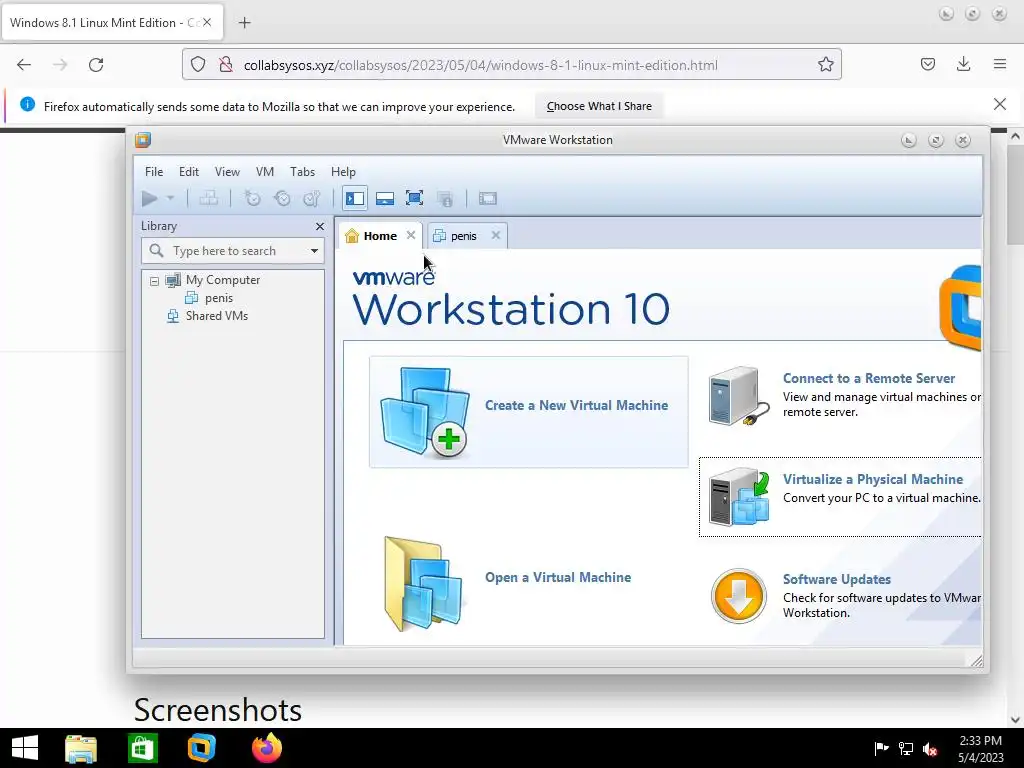Click the Home tab house icon
1024x768 pixels.
(x=351, y=236)
